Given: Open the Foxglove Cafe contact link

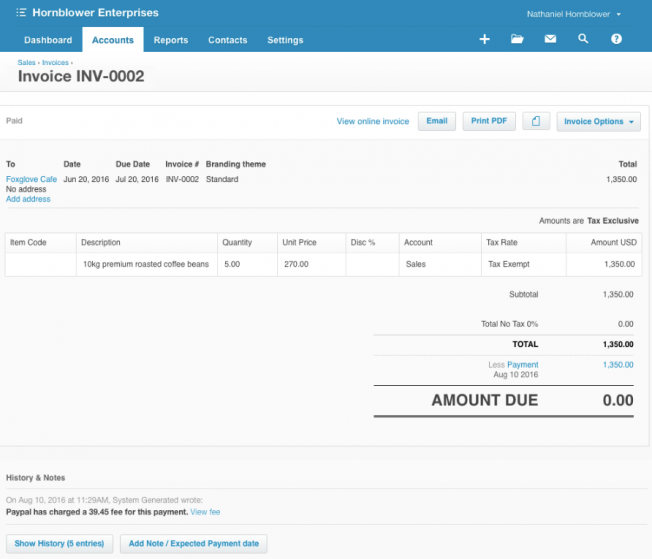Looking at the screenshot, I should [31, 179].
